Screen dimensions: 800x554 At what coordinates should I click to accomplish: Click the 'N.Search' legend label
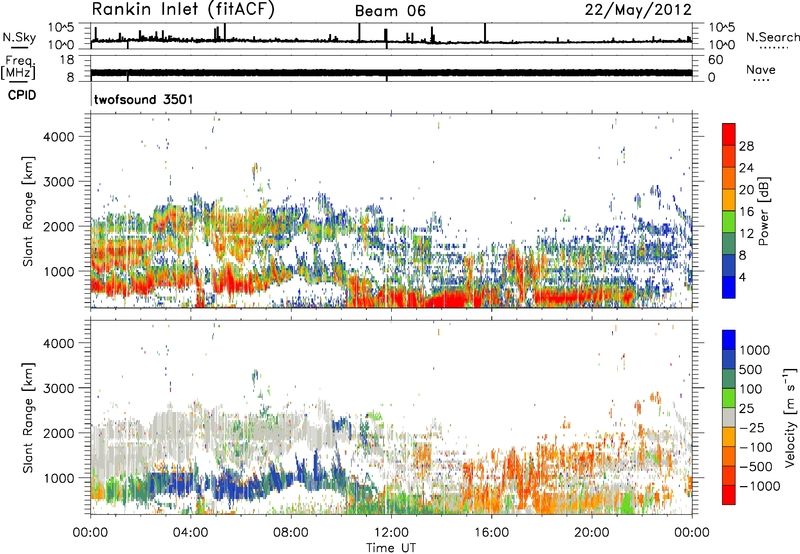click(772, 37)
